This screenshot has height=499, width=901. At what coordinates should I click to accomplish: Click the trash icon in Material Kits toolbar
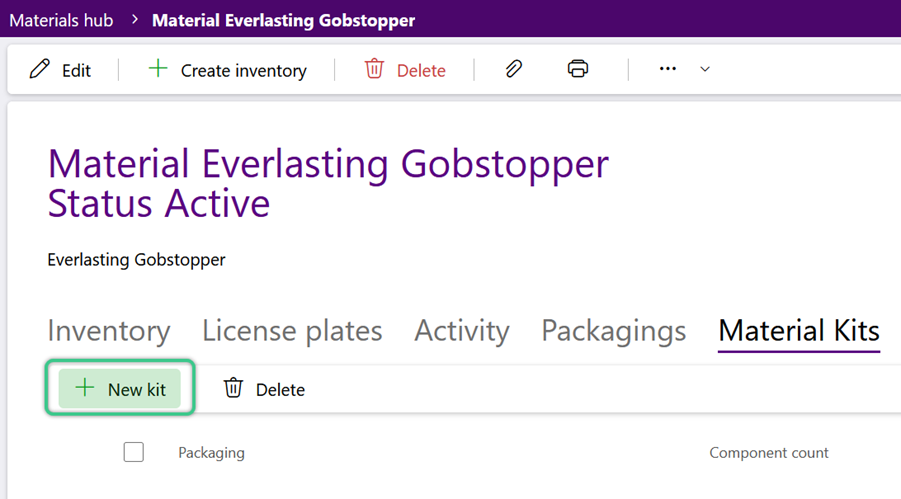[x=233, y=387]
